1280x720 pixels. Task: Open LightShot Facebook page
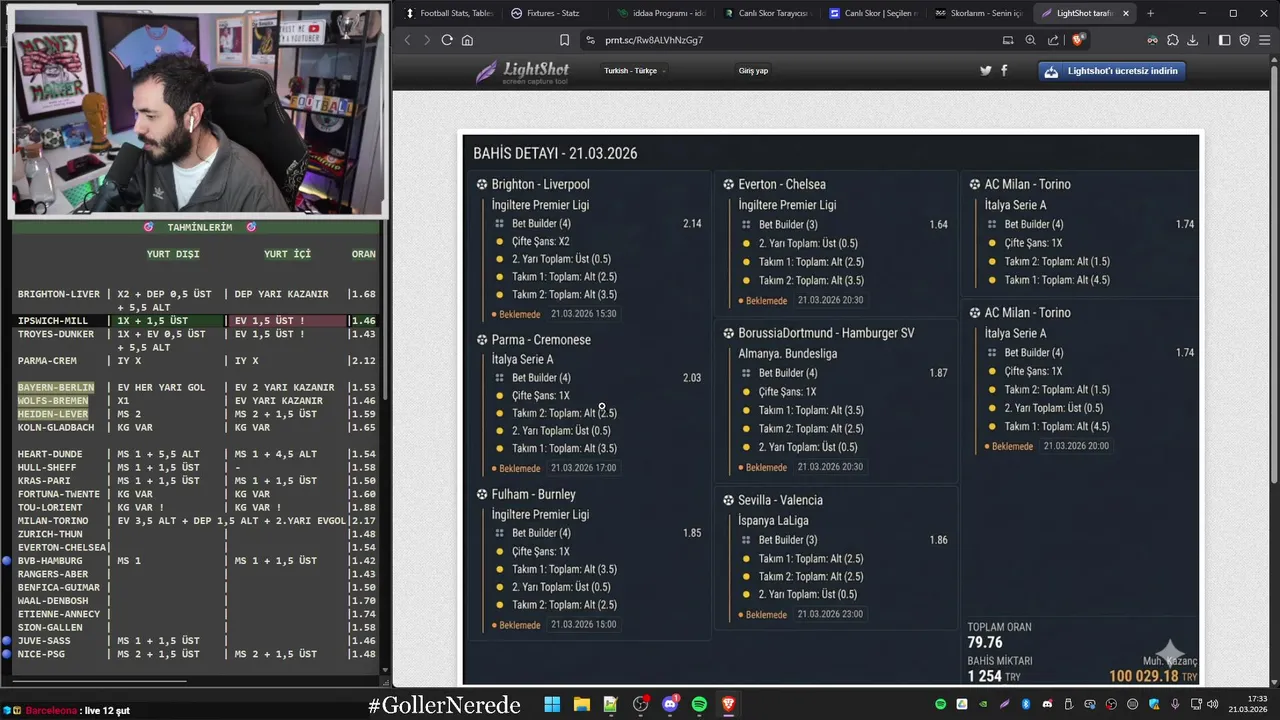coord(1004,71)
